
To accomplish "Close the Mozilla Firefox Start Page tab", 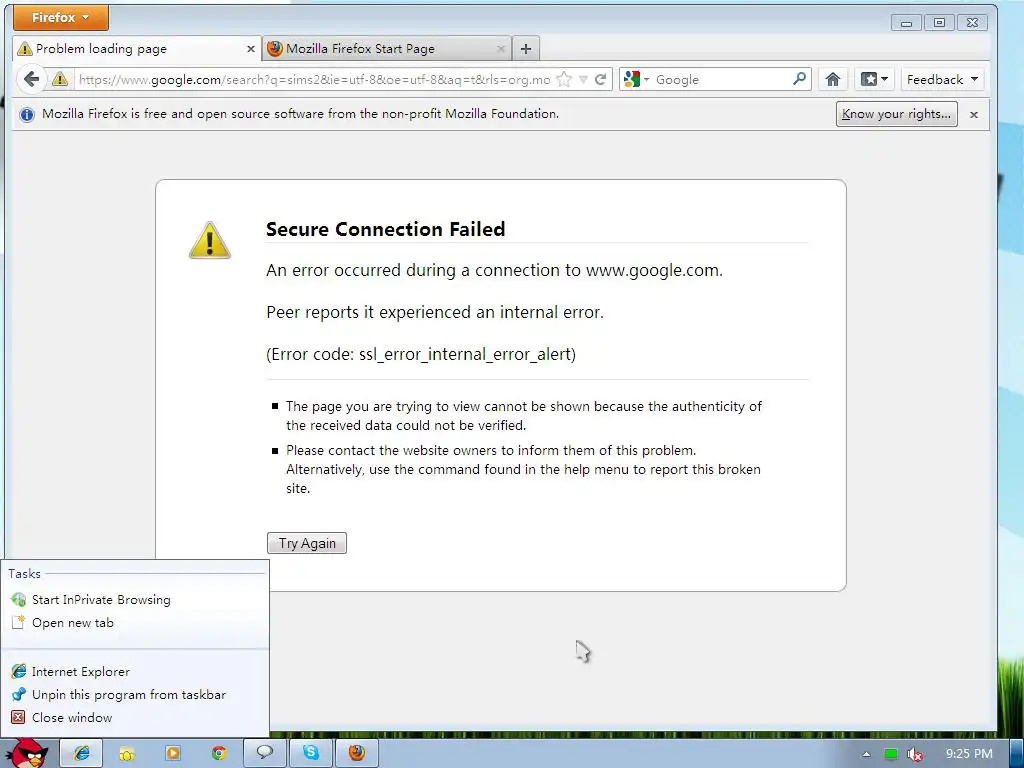I will [x=500, y=49].
